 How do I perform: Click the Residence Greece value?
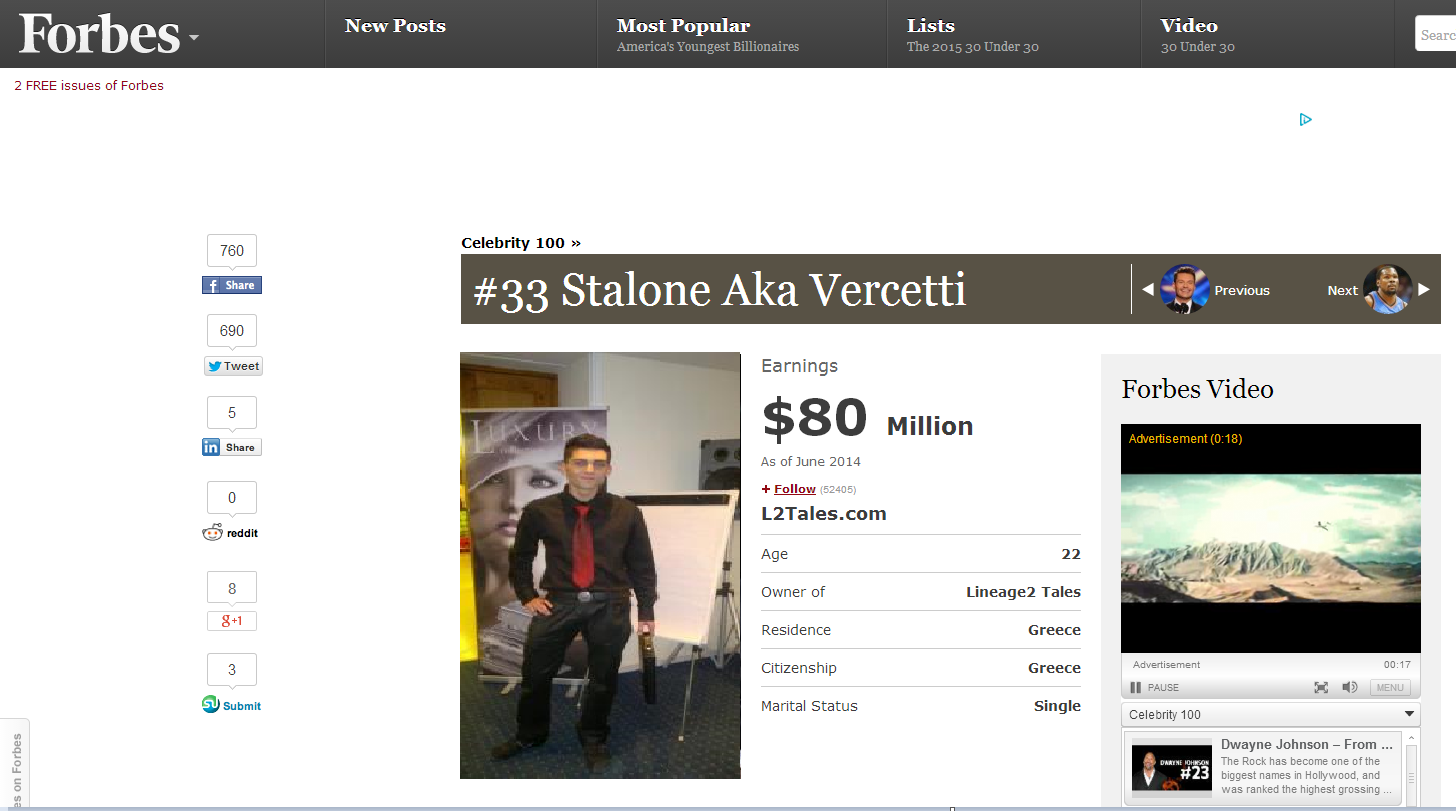pos(1054,630)
